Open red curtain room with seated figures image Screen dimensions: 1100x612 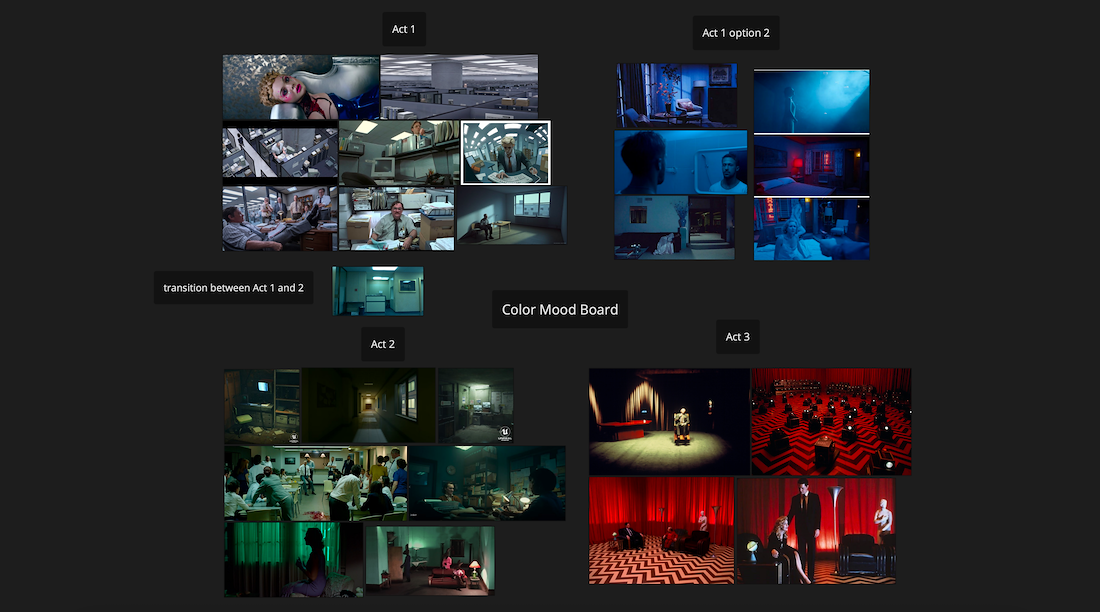coord(662,531)
